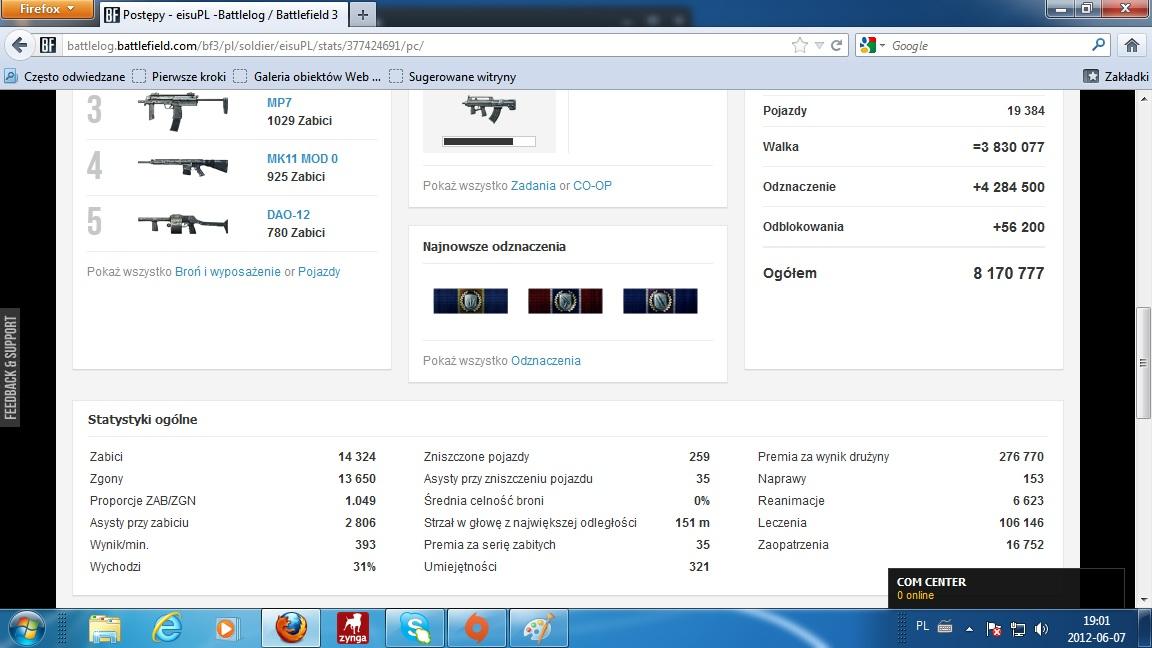Open the Odznaczenia awards link
The image size is (1152, 648).
pos(546,361)
